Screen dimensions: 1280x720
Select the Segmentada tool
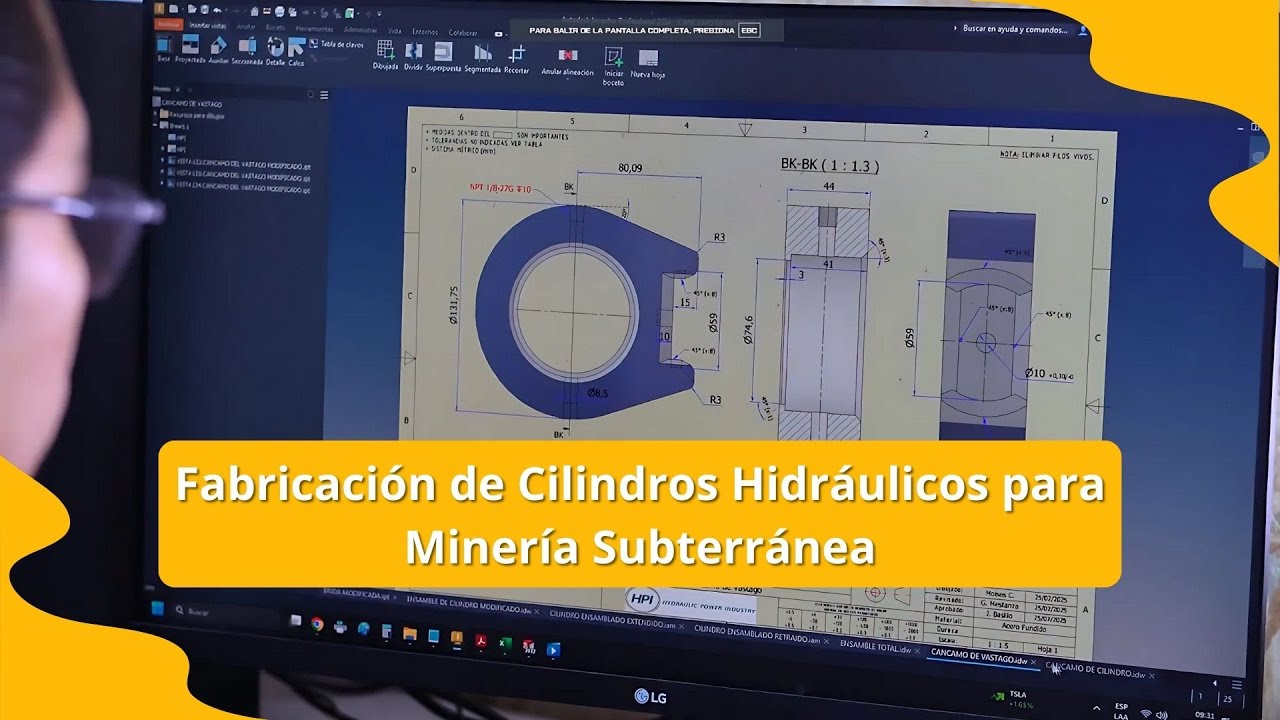point(482,58)
